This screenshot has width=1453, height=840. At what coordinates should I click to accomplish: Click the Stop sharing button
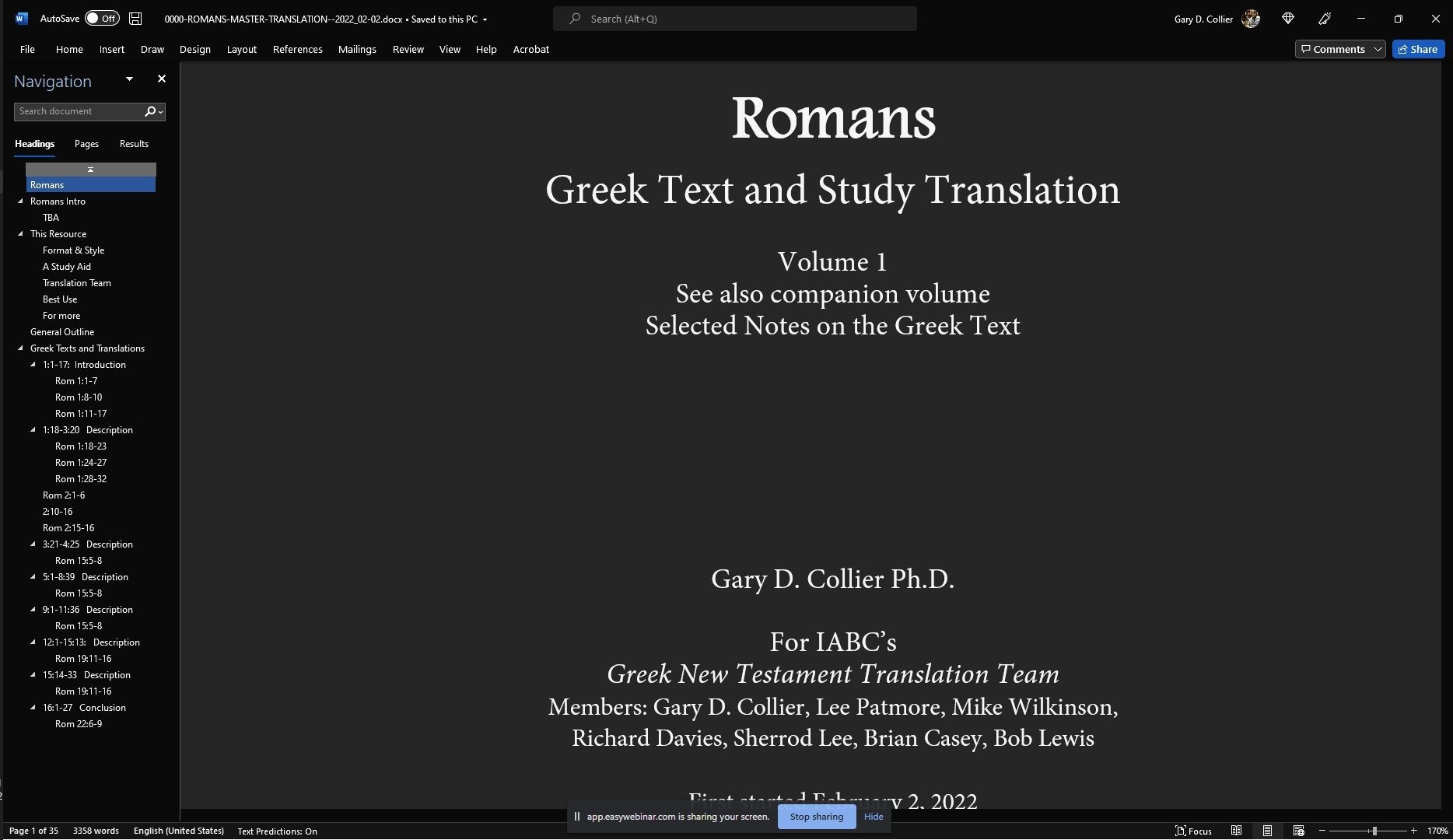coord(817,817)
